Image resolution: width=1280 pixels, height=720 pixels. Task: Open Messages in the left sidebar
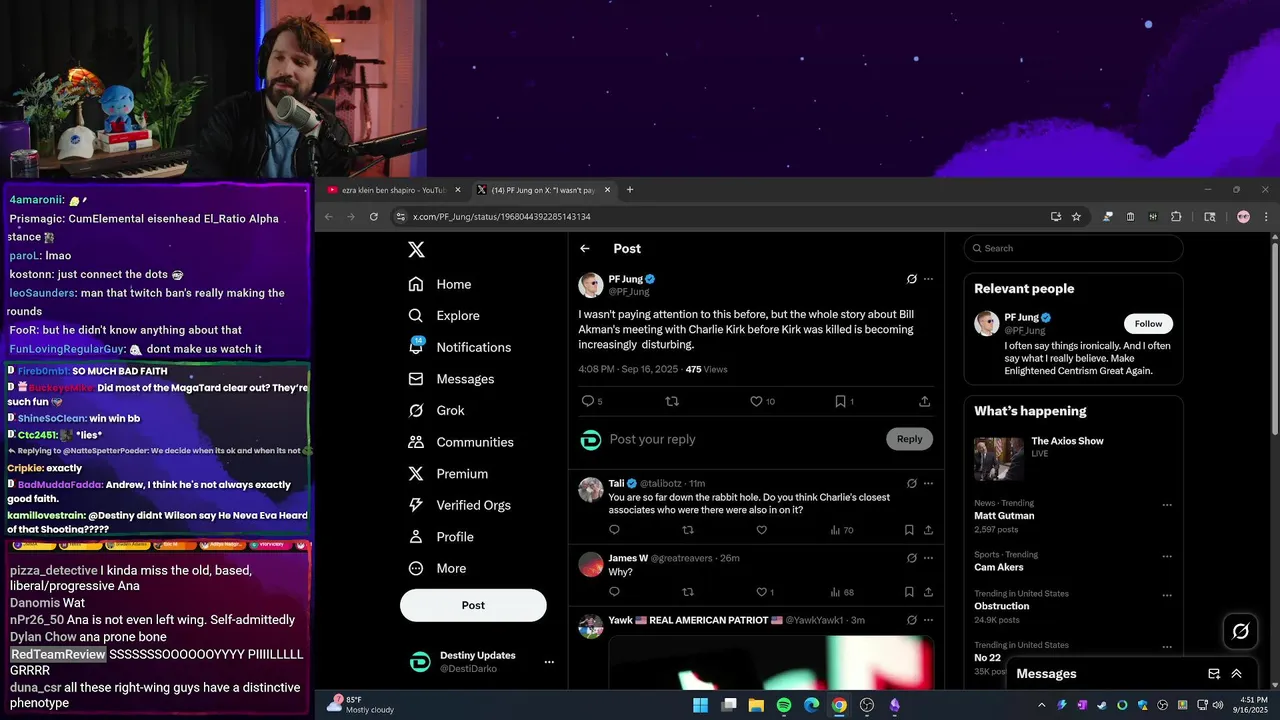(x=451, y=379)
